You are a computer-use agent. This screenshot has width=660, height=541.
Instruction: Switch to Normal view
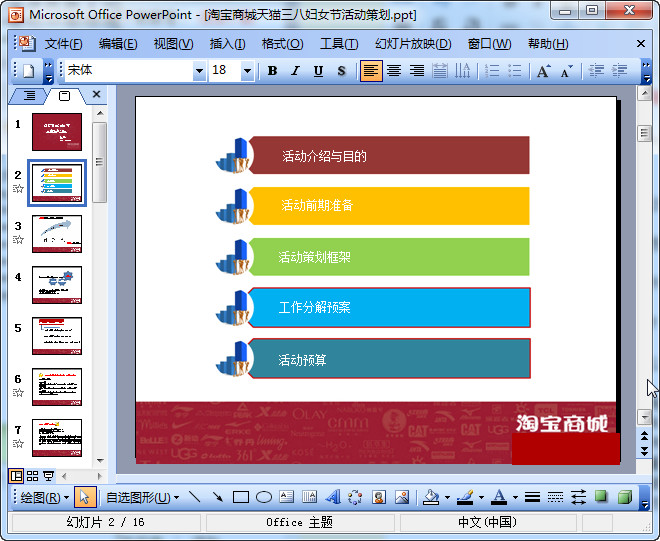[16, 476]
